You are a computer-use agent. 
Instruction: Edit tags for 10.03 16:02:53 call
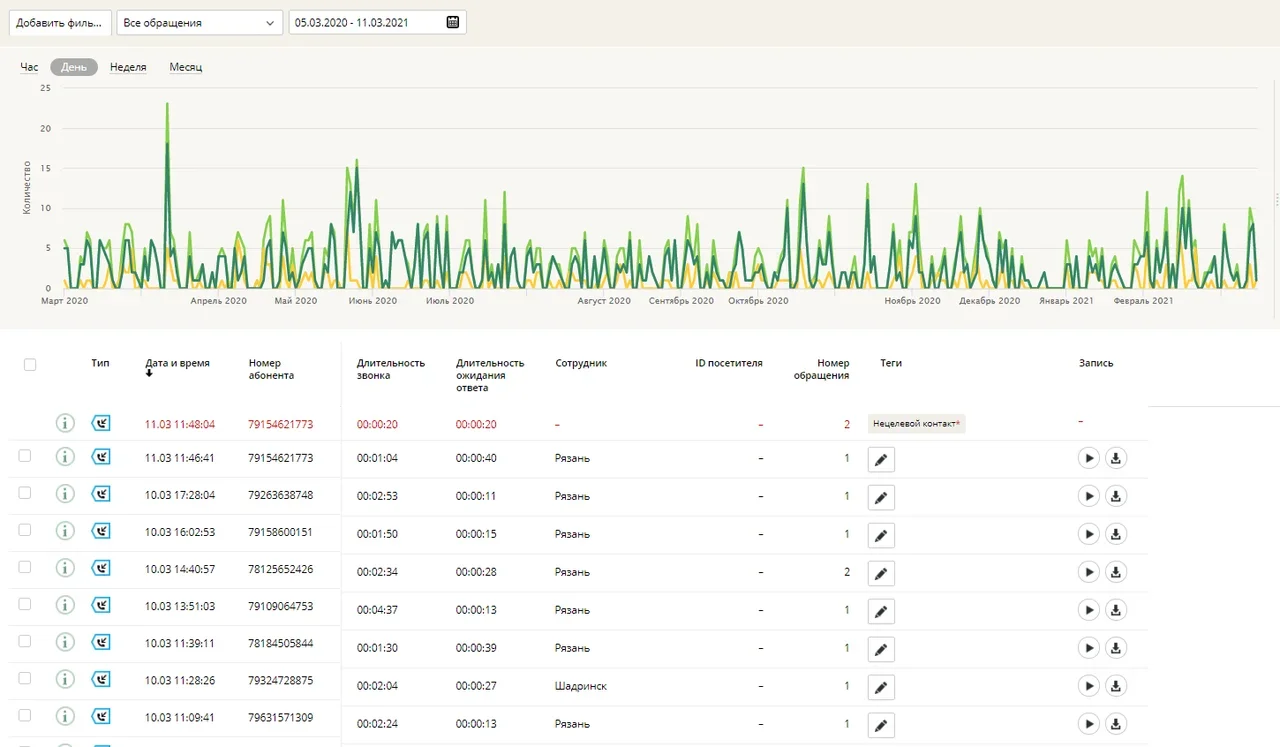point(881,535)
